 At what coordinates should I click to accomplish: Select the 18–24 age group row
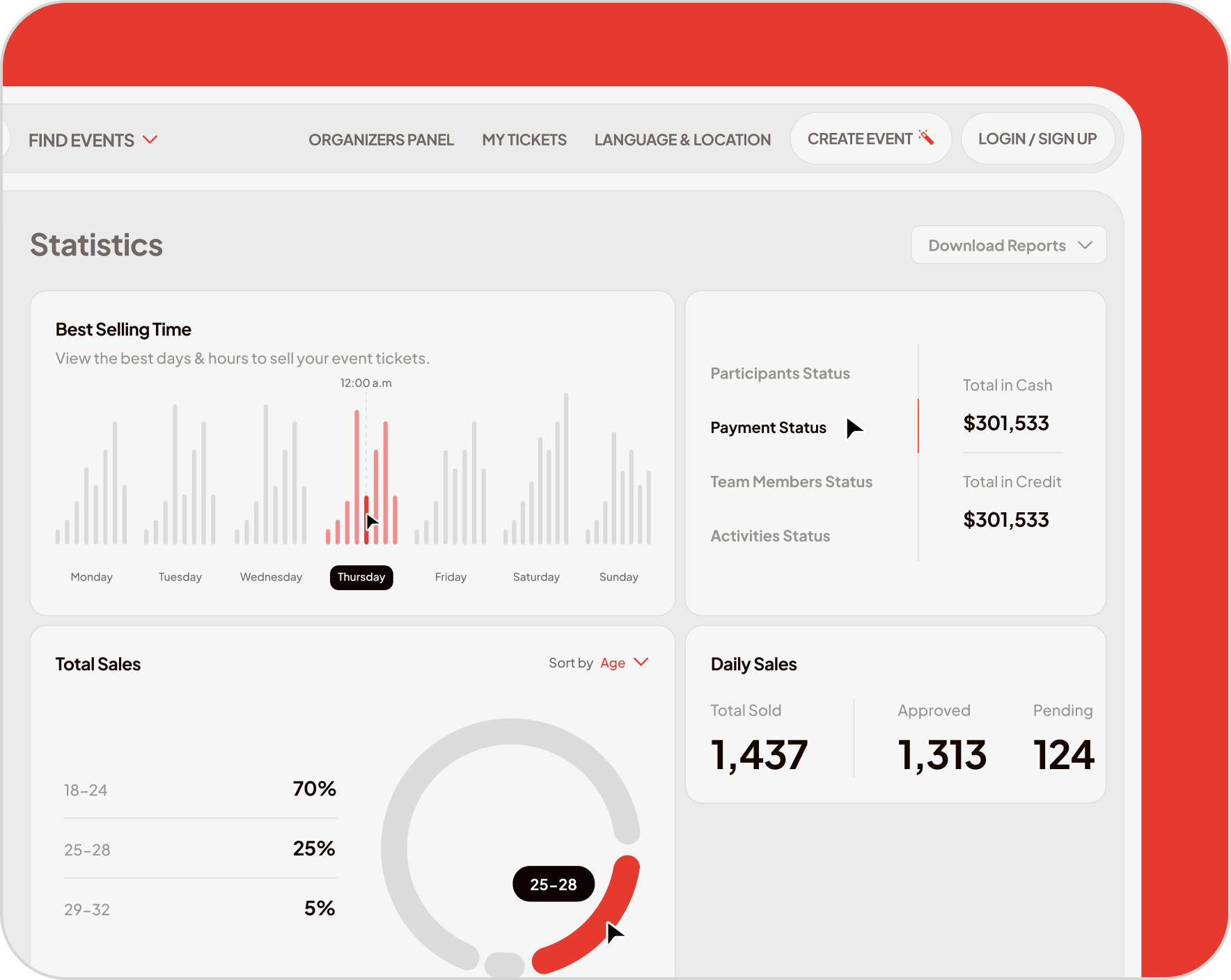200,790
